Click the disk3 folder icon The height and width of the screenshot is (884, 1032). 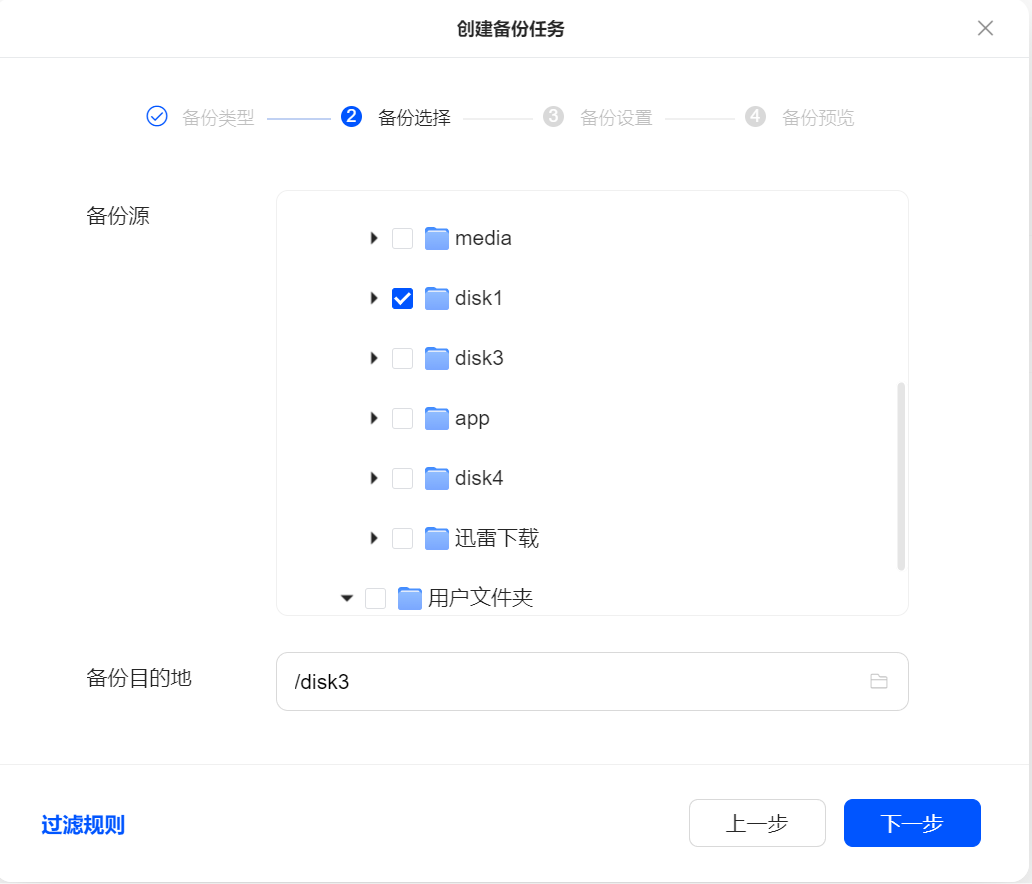436,358
